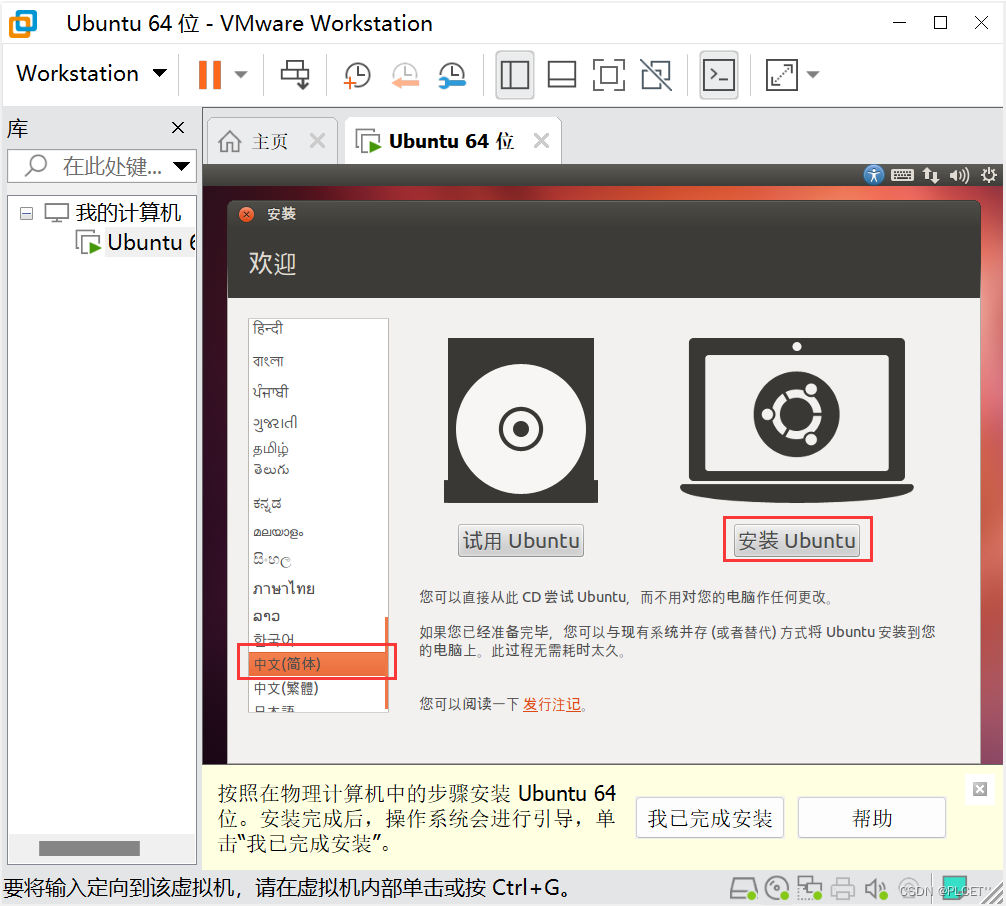The image size is (1006, 906).
Task: Close the Ubuntu 64 位 tab
Action: click(541, 141)
